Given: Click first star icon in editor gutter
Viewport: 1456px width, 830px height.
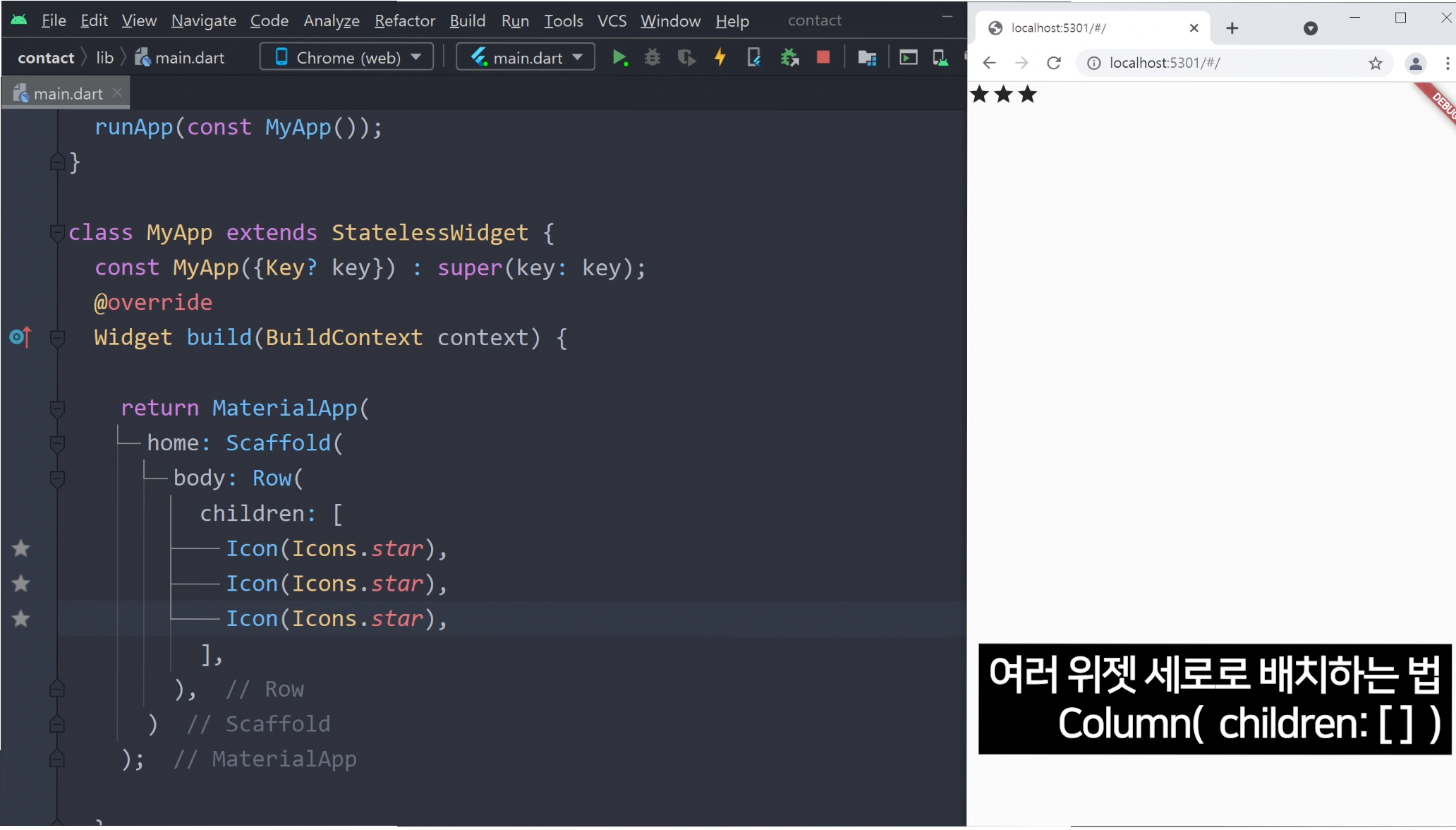Looking at the screenshot, I should (x=21, y=548).
